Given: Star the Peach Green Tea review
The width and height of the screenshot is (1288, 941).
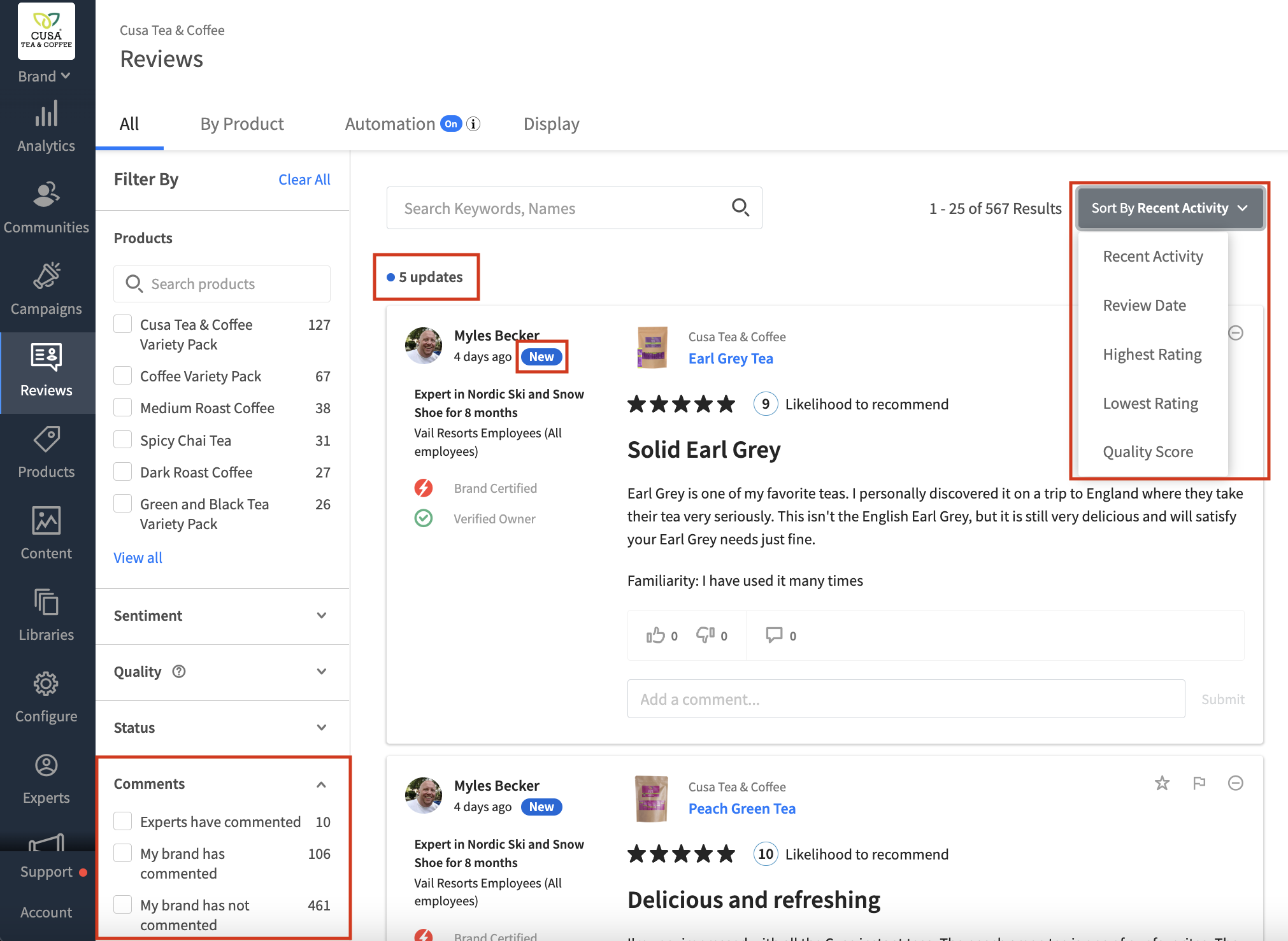Looking at the screenshot, I should [1163, 783].
